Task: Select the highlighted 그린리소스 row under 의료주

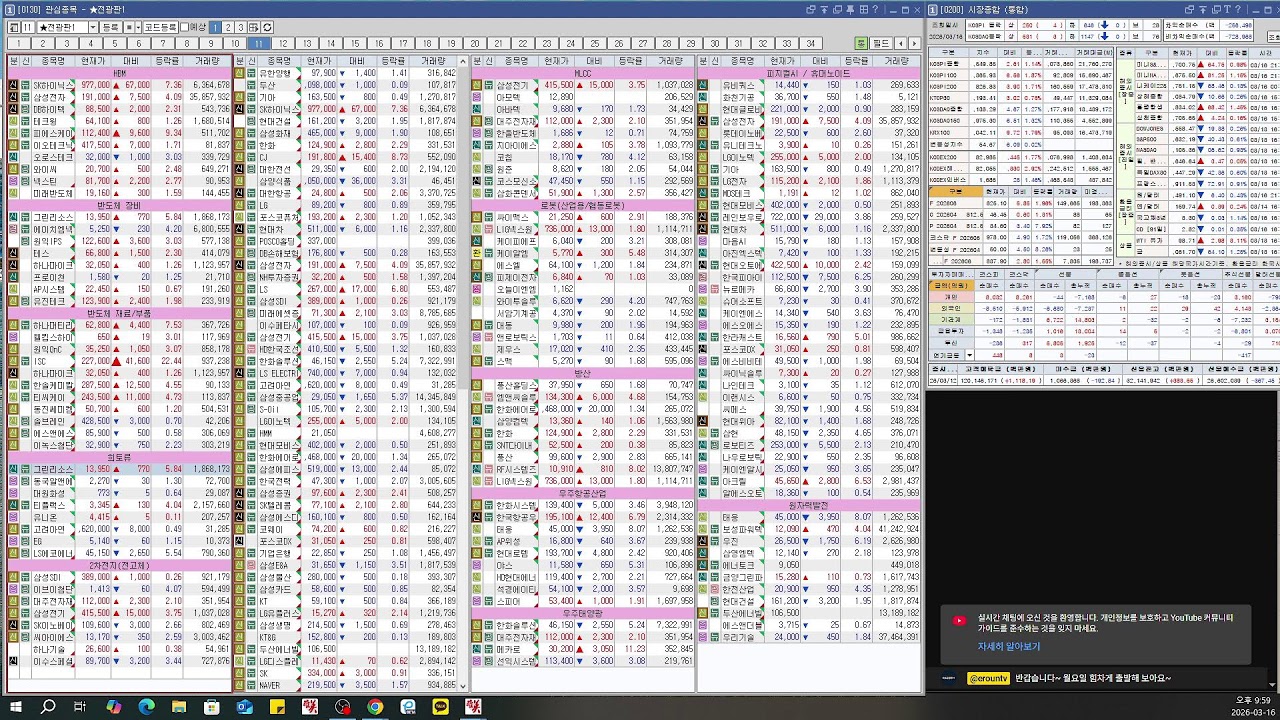Action: pos(120,468)
